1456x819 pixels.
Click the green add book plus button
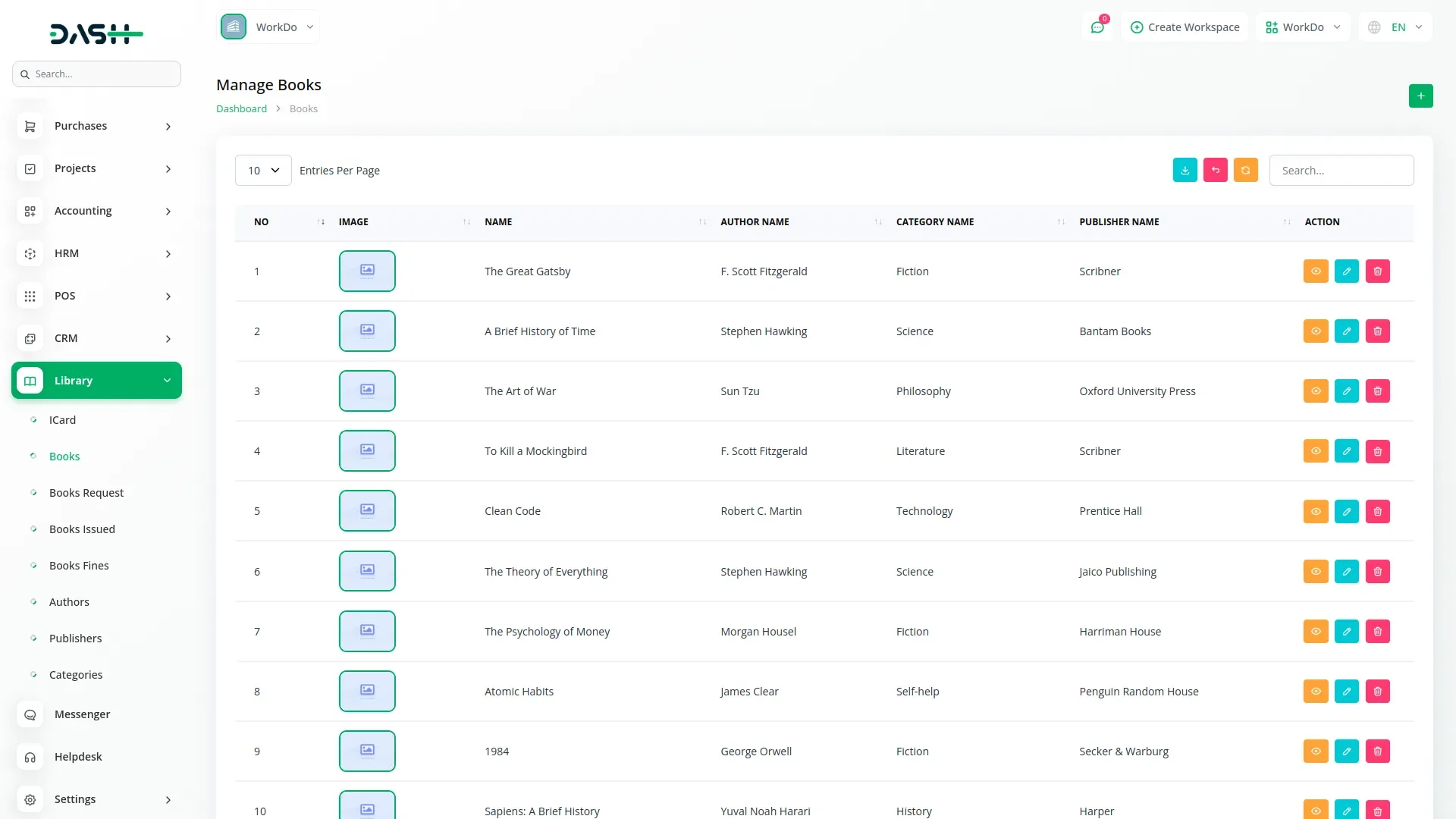pyautogui.click(x=1420, y=96)
